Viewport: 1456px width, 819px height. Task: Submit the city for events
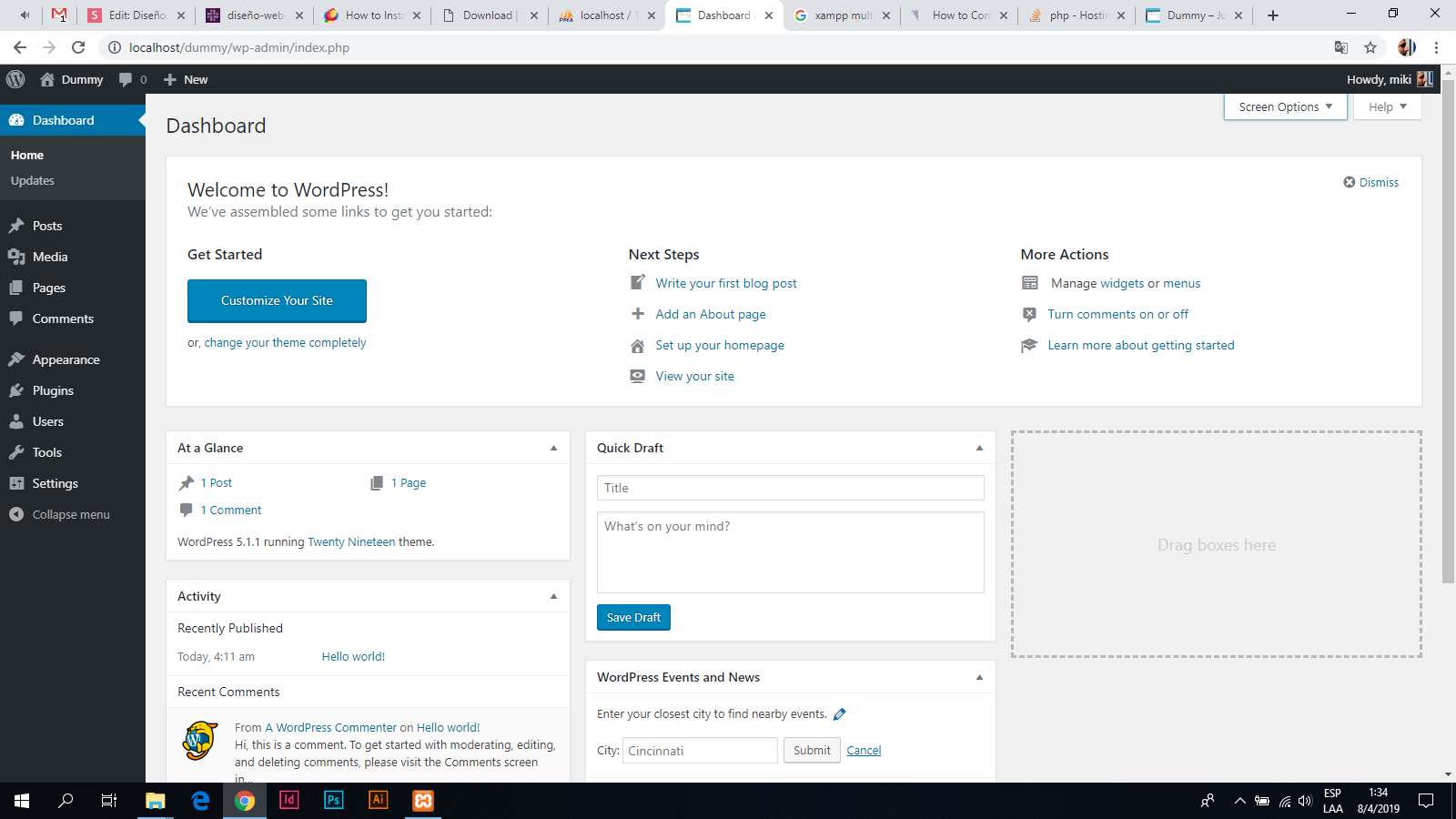coord(812,750)
